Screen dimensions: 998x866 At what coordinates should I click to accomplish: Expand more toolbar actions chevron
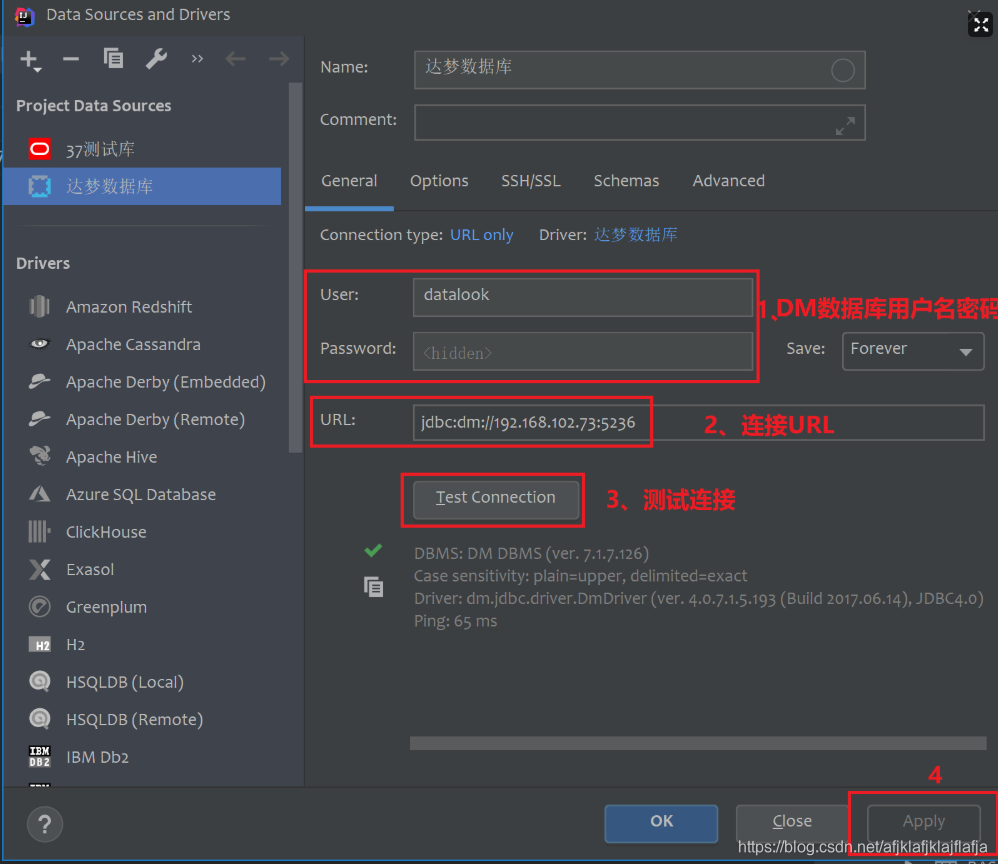click(x=197, y=59)
